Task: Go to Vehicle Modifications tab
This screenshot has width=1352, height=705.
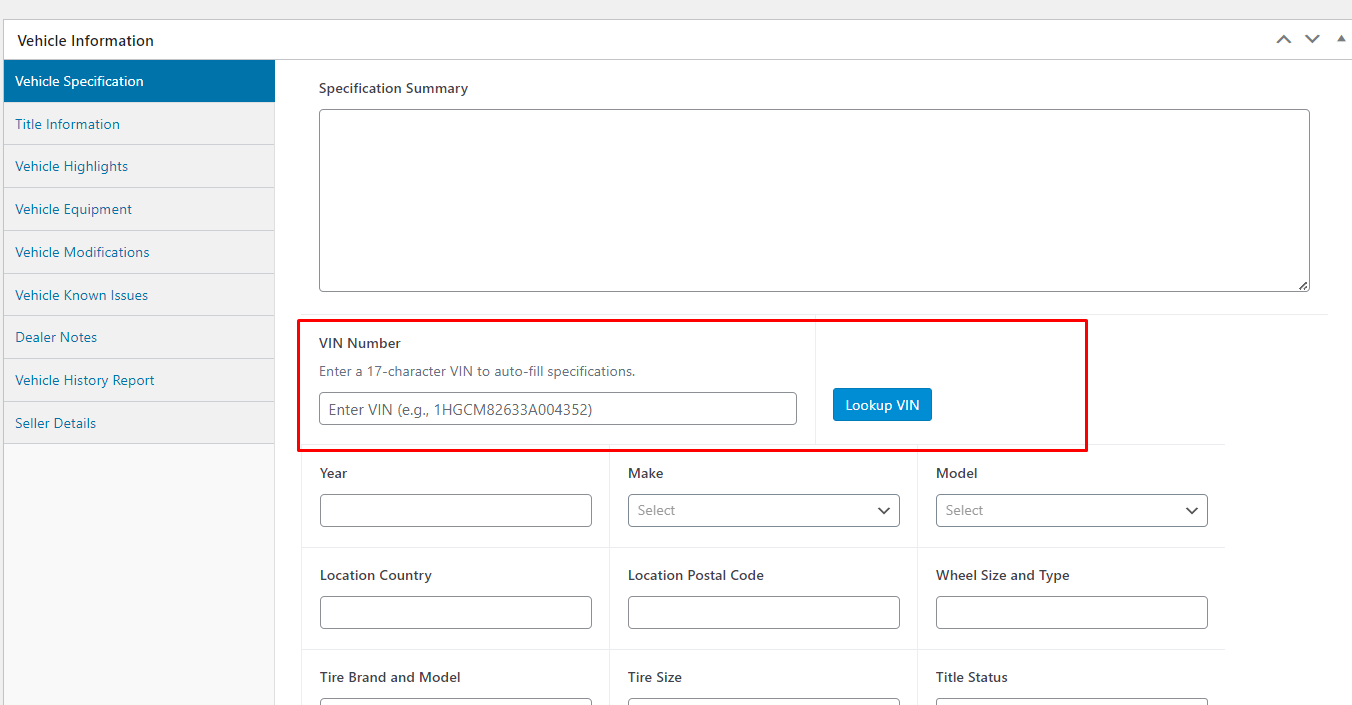Action: (139, 252)
